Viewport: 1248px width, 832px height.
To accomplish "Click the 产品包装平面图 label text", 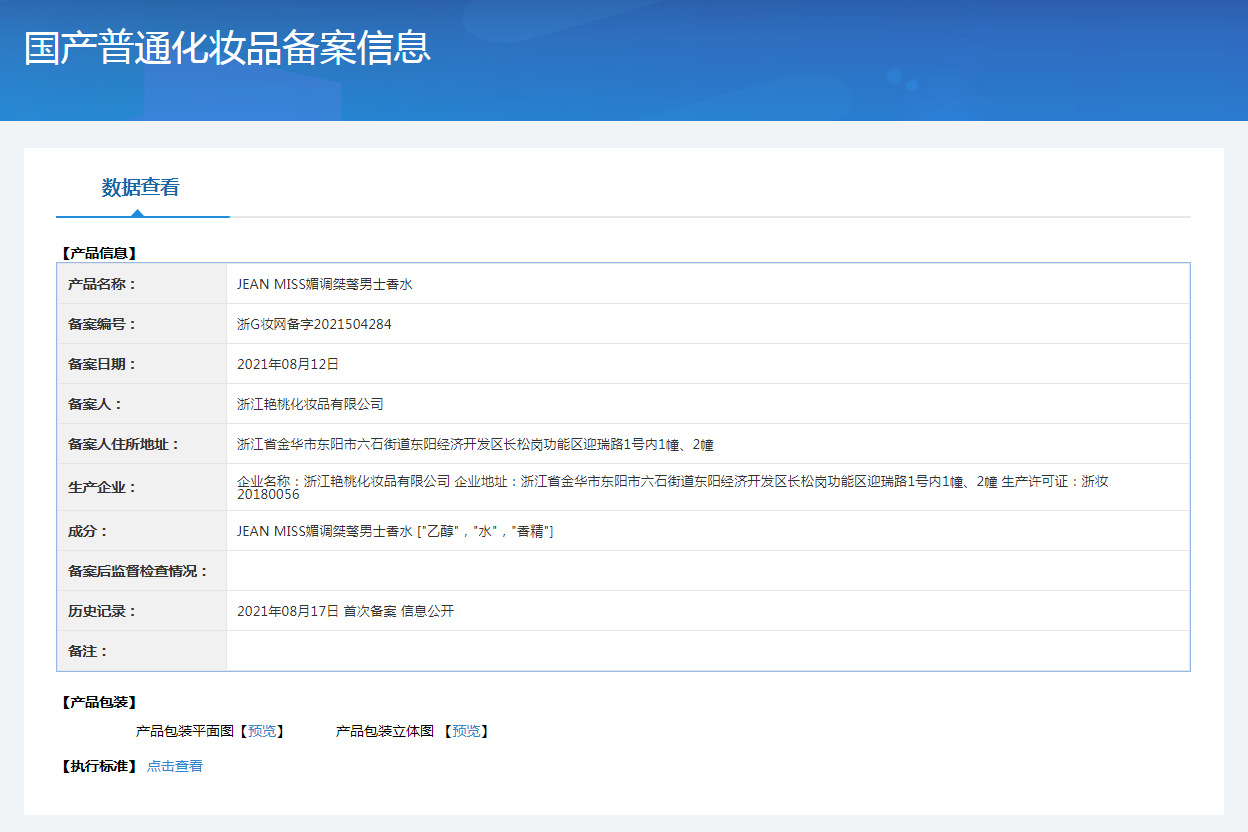I will coord(185,732).
